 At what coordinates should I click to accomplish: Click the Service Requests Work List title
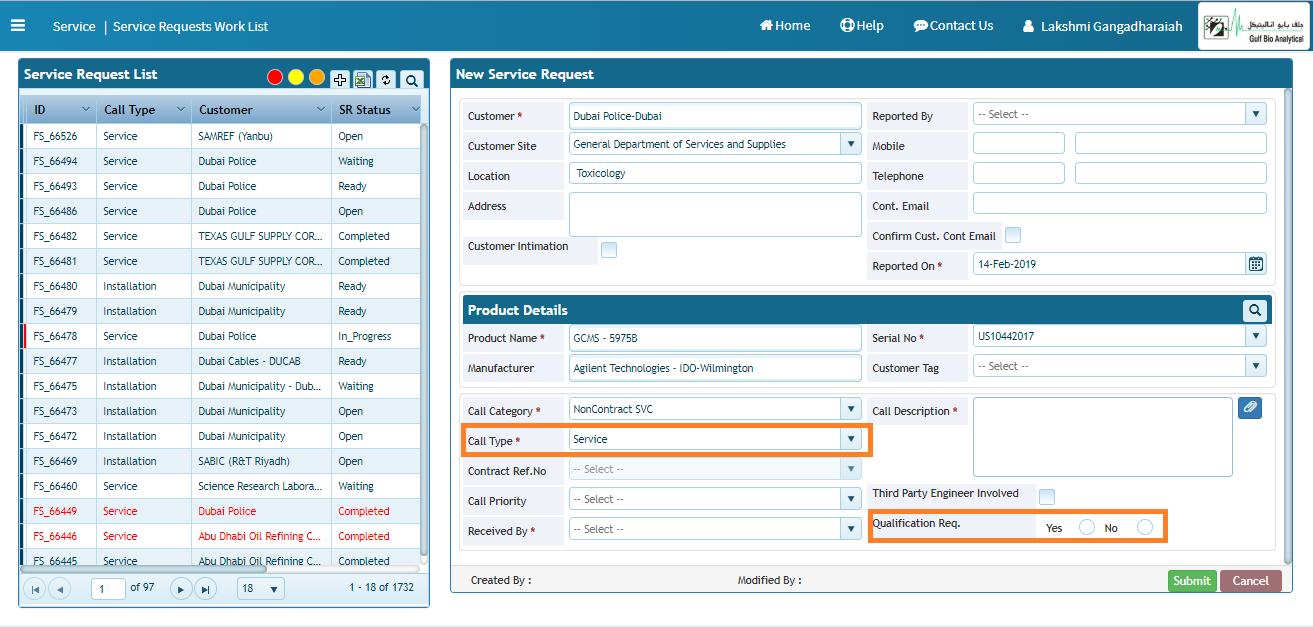[191, 26]
